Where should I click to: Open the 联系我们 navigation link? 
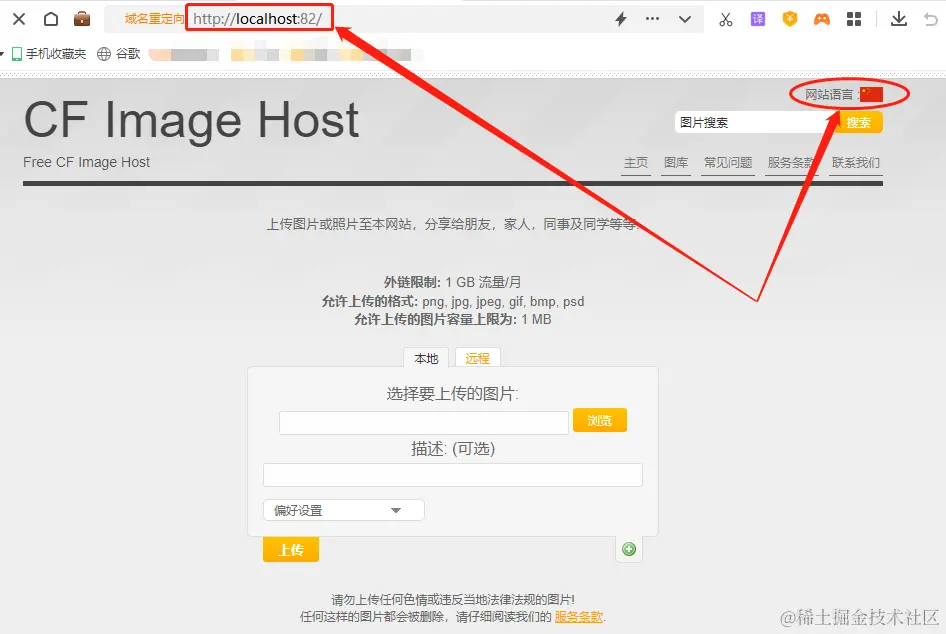click(x=856, y=163)
